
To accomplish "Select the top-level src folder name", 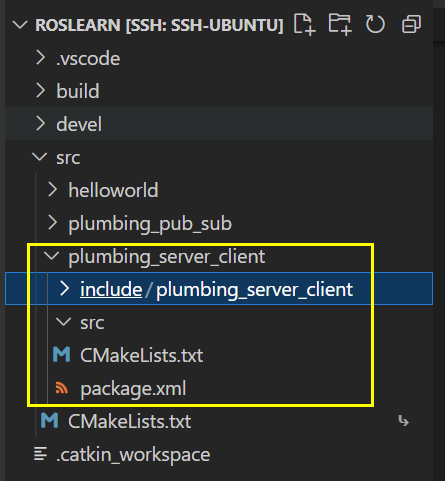I will click(x=68, y=158).
